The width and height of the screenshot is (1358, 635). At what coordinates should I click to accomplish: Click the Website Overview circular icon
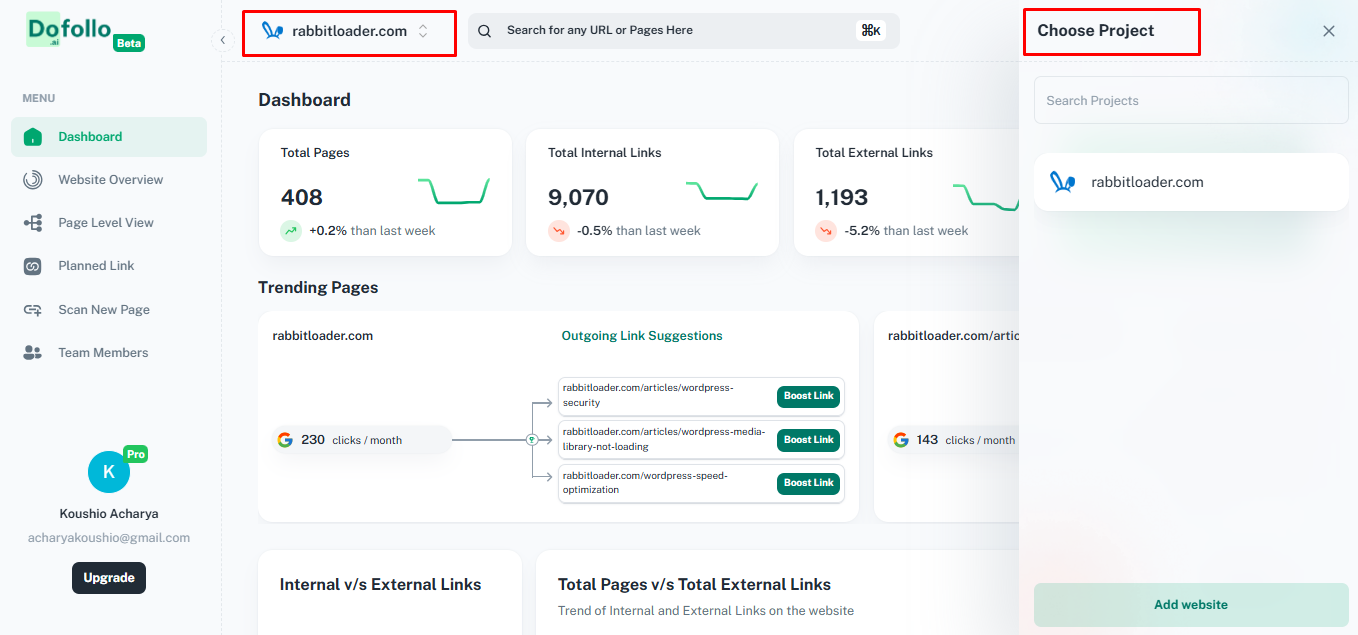[33, 180]
